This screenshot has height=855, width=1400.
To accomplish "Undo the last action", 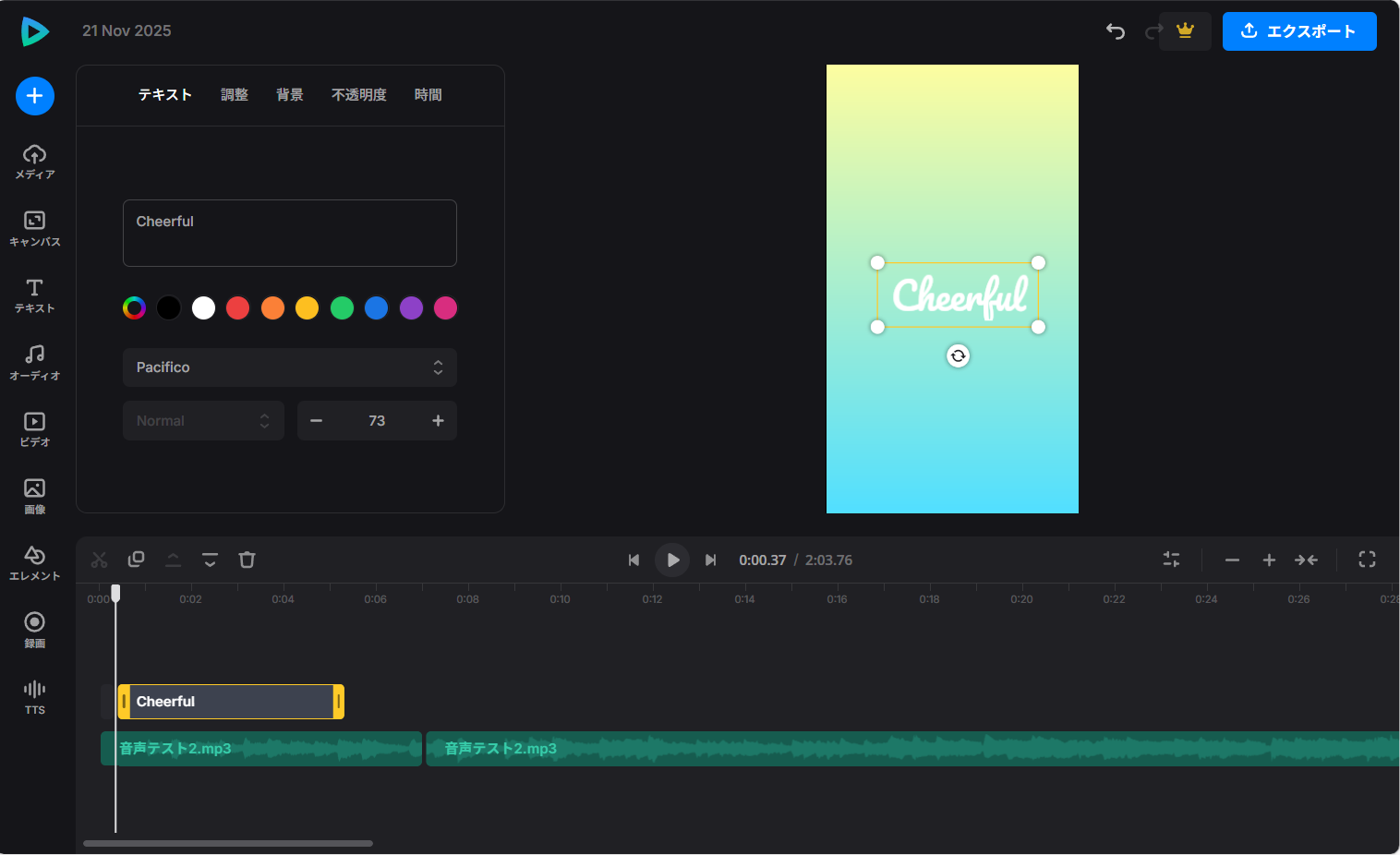I will pyautogui.click(x=1115, y=31).
